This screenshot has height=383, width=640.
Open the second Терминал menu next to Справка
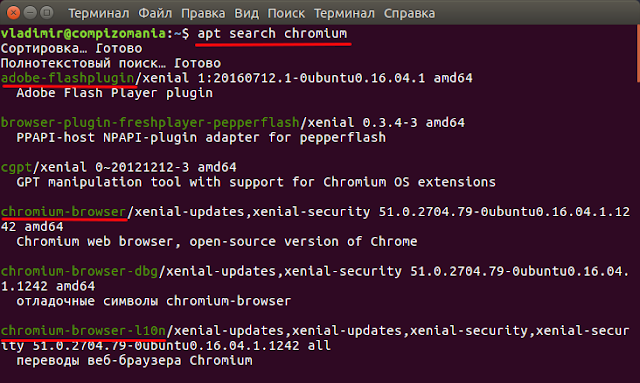click(344, 13)
